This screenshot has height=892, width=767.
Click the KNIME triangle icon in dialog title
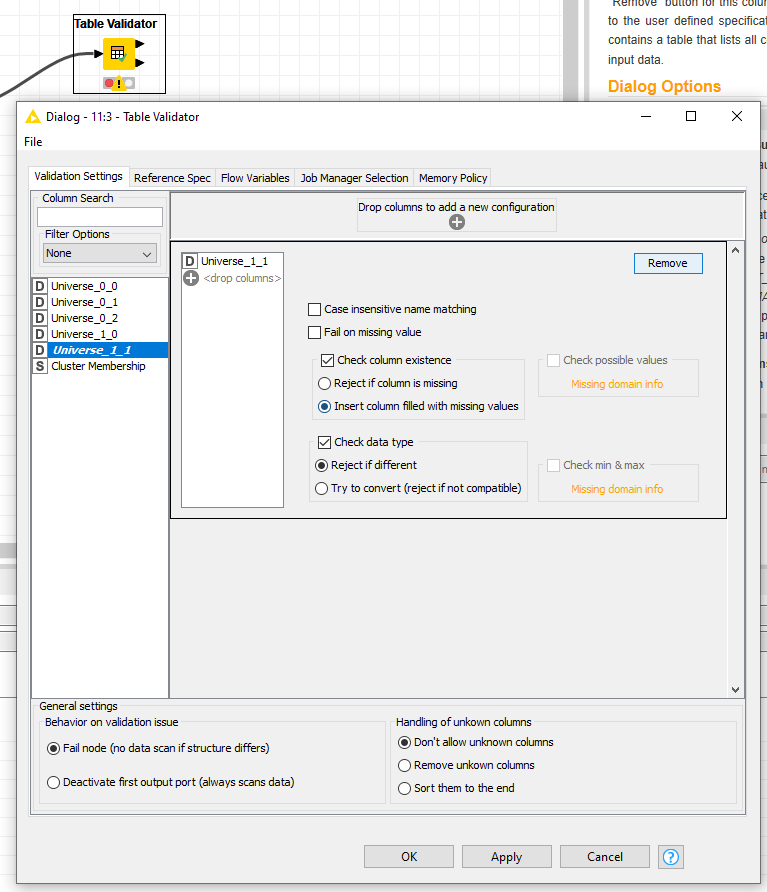click(x=33, y=117)
